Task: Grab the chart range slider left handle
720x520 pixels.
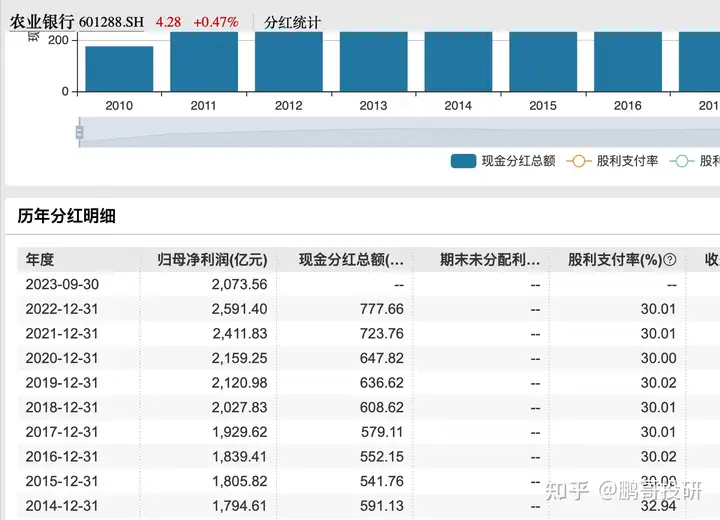Action: [79, 132]
